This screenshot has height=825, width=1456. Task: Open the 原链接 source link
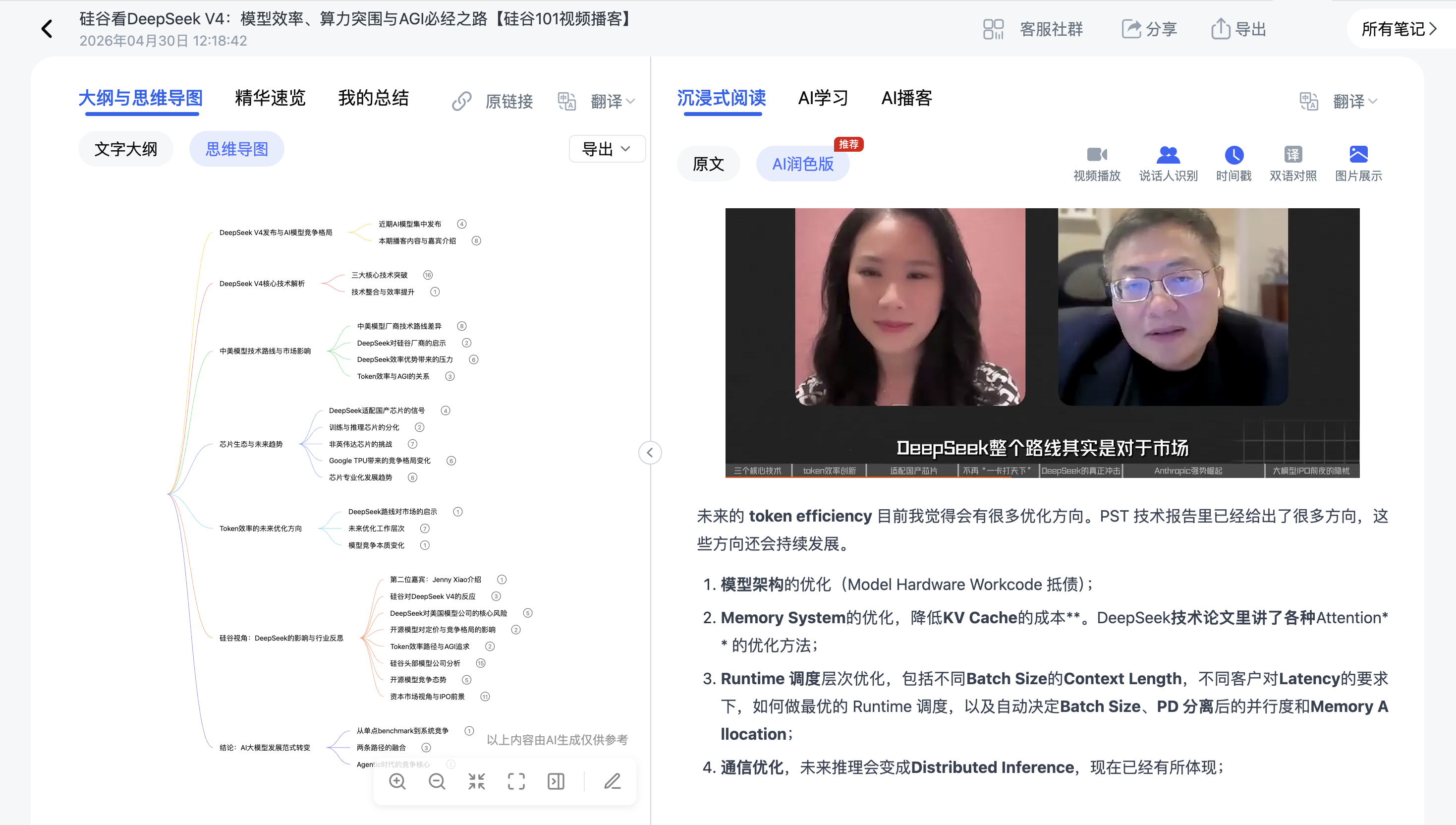(508, 102)
